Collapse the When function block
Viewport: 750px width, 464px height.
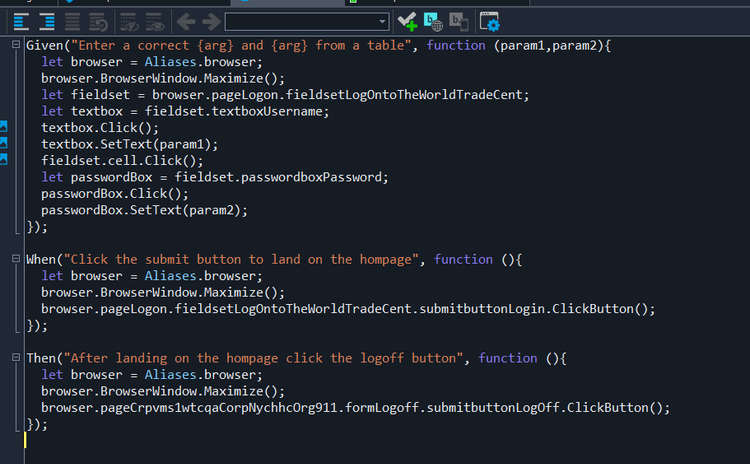point(16,258)
